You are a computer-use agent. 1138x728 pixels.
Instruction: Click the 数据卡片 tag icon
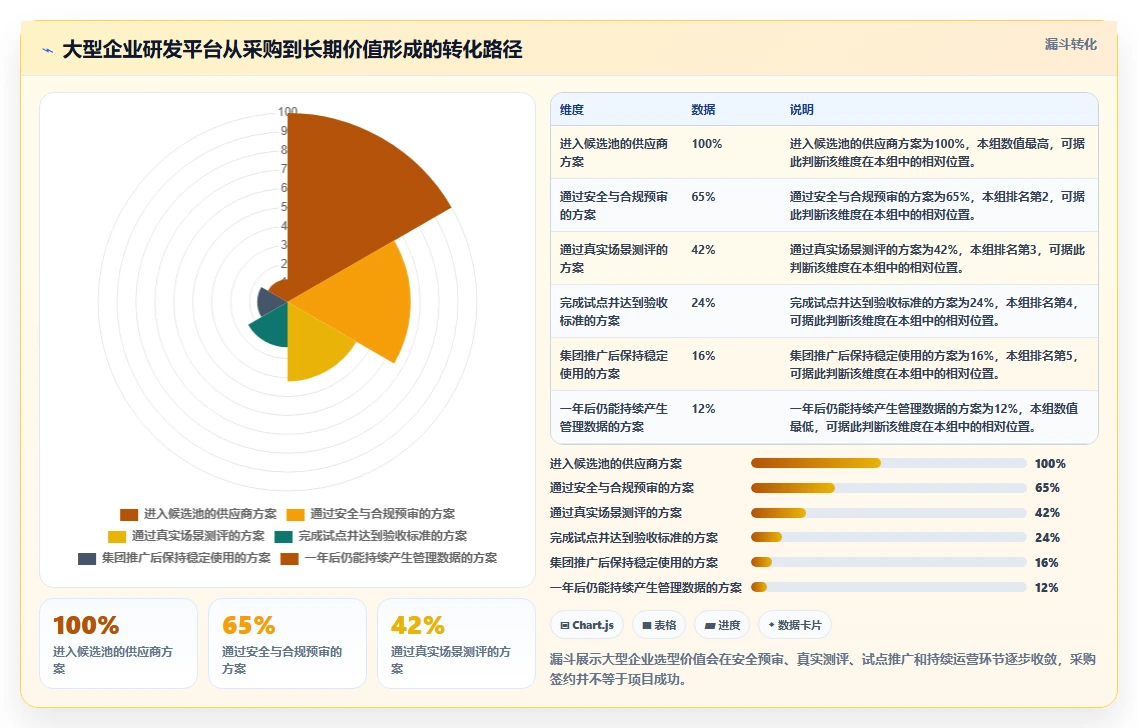pyautogui.click(x=771, y=625)
